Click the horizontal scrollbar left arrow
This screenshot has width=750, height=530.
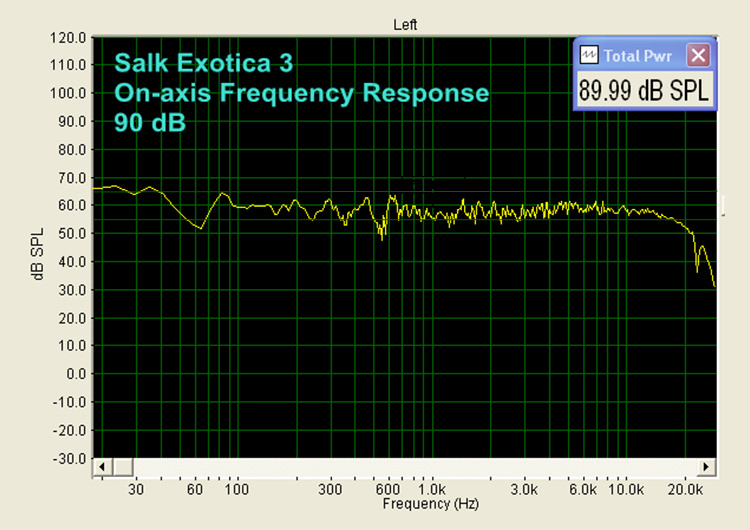point(102,467)
